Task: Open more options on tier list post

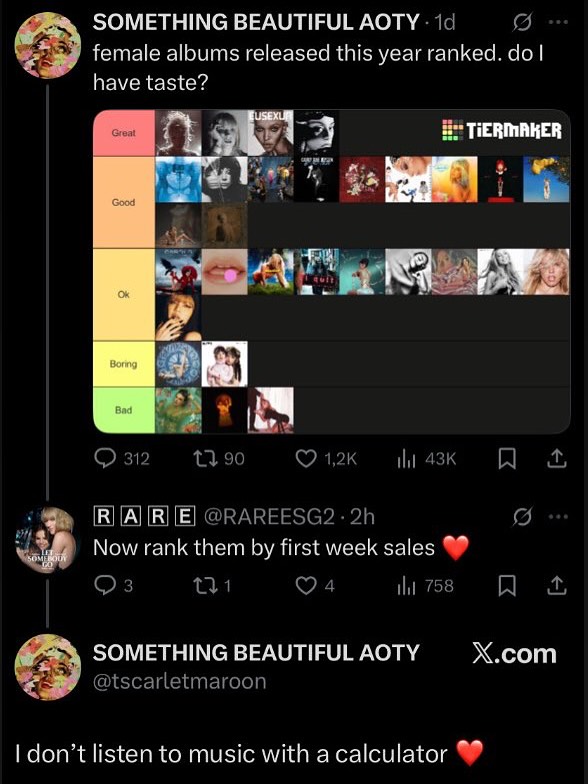Action: [558, 22]
